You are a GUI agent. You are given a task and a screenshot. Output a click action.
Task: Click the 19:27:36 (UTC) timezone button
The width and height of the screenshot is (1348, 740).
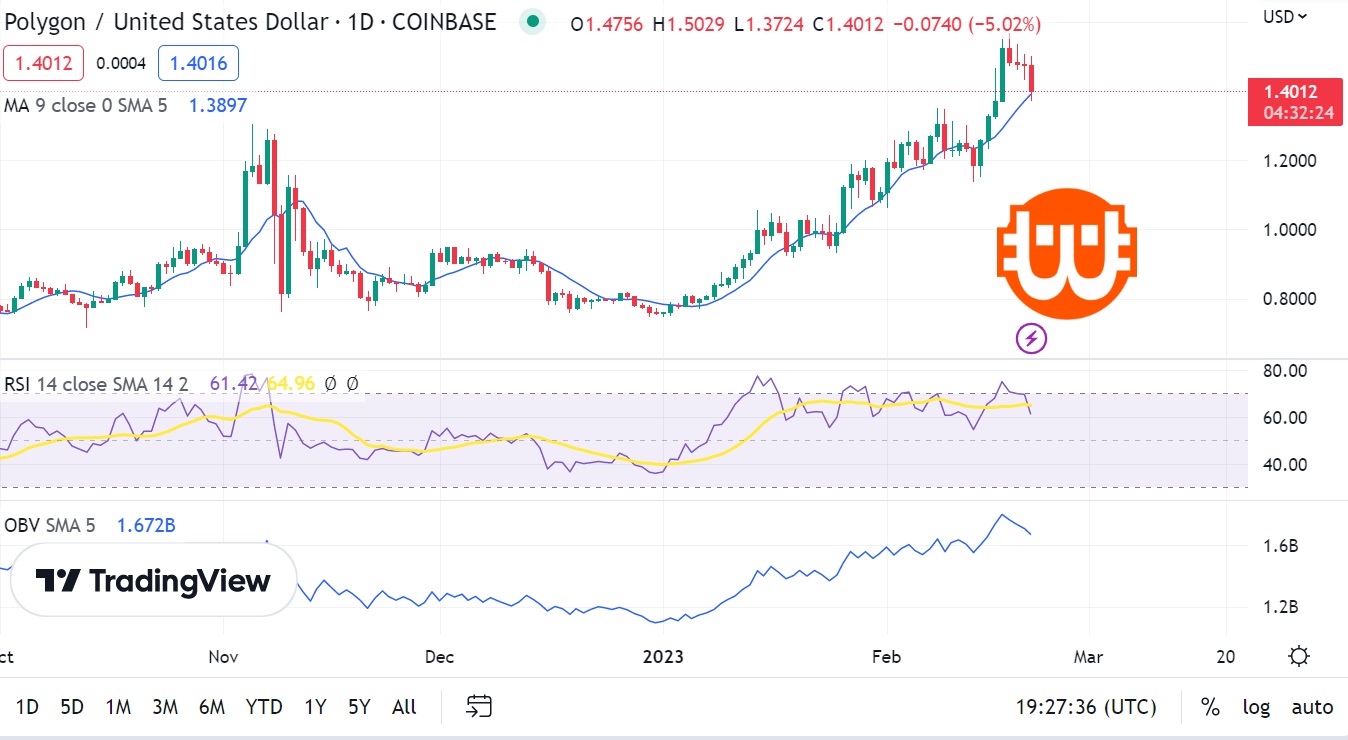tap(1086, 707)
